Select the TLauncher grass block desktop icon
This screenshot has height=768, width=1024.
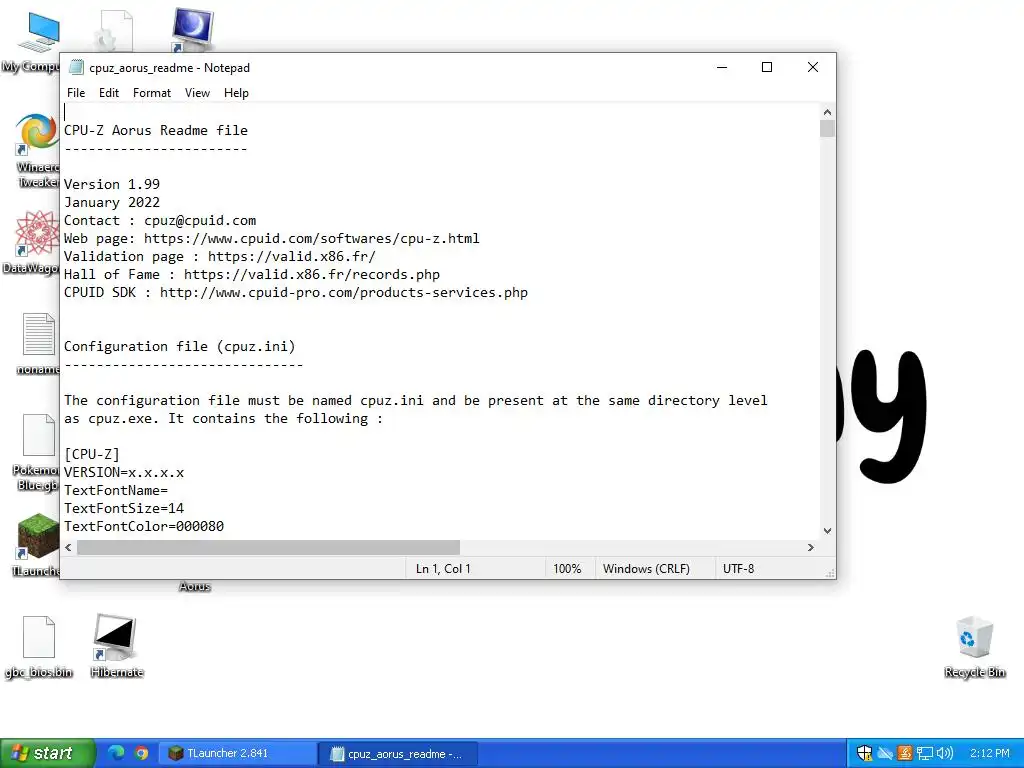pos(37,544)
